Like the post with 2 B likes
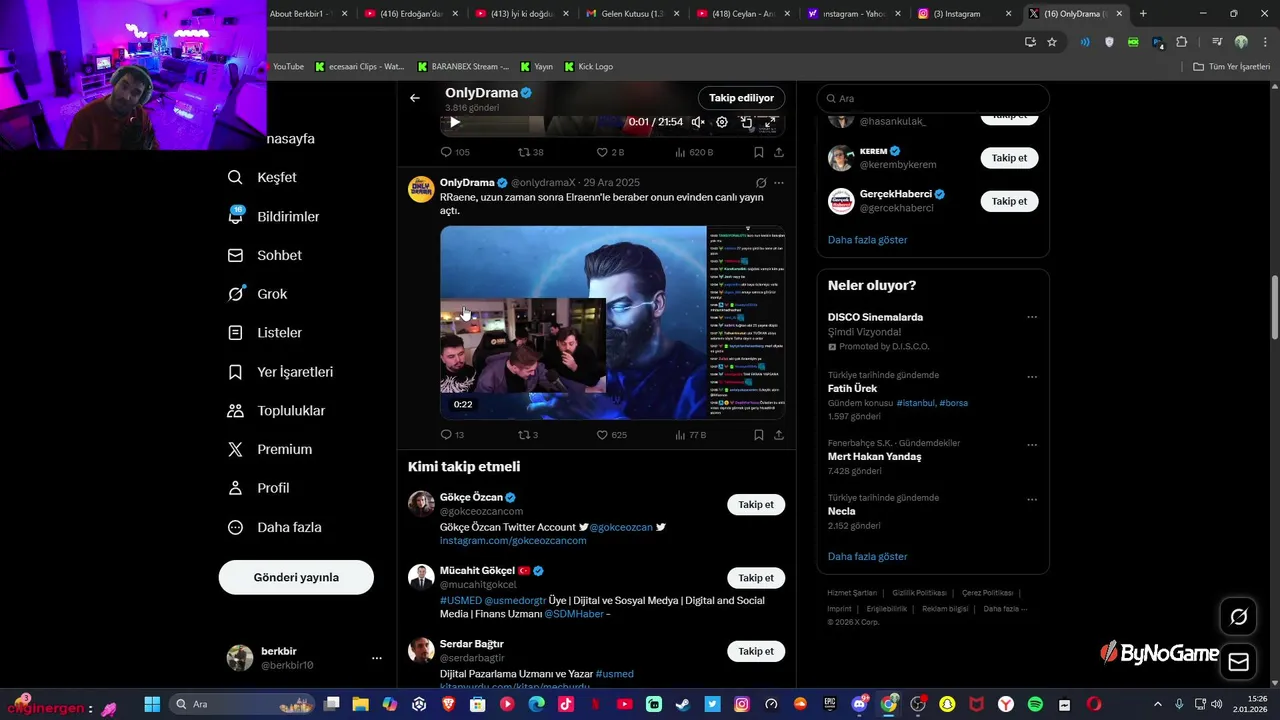This screenshot has height=720, width=1280. pos(610,152)
